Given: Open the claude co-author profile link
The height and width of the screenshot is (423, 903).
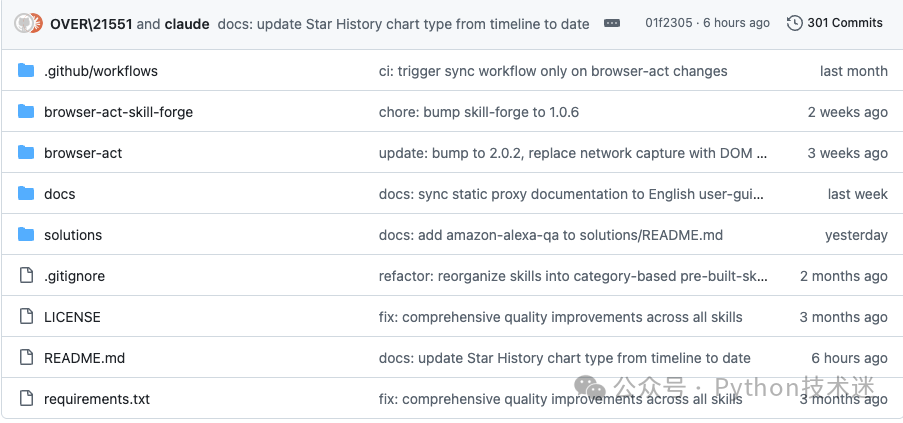Looking at the screenshot, I should click(187, 24).
